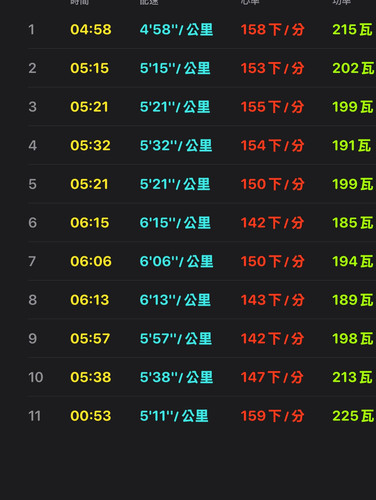Select split time 00:53
The width and height of the screenshot is (376, 500).
pyautogui.click(x=91, y=416)
